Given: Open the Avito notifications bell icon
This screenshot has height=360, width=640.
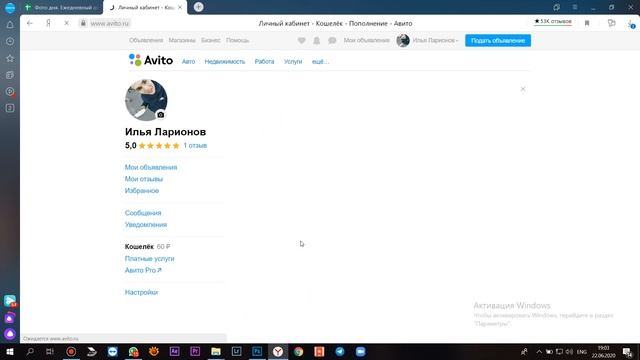Looking at the screenshot, I should pyautogui.click(x=317, y=40).
